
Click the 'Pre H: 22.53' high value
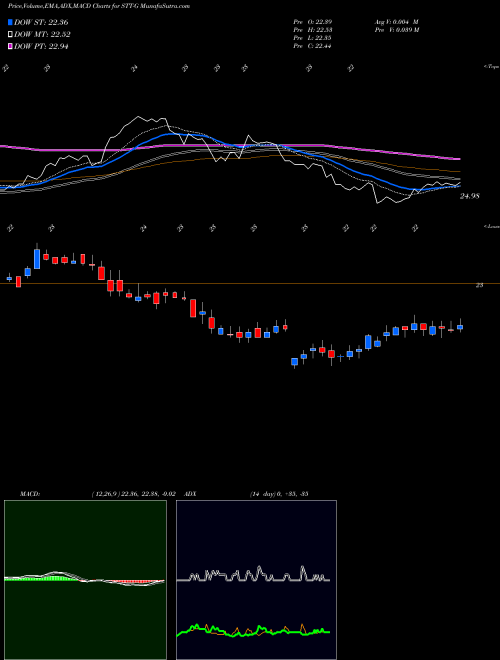click(x=312, y=30)
